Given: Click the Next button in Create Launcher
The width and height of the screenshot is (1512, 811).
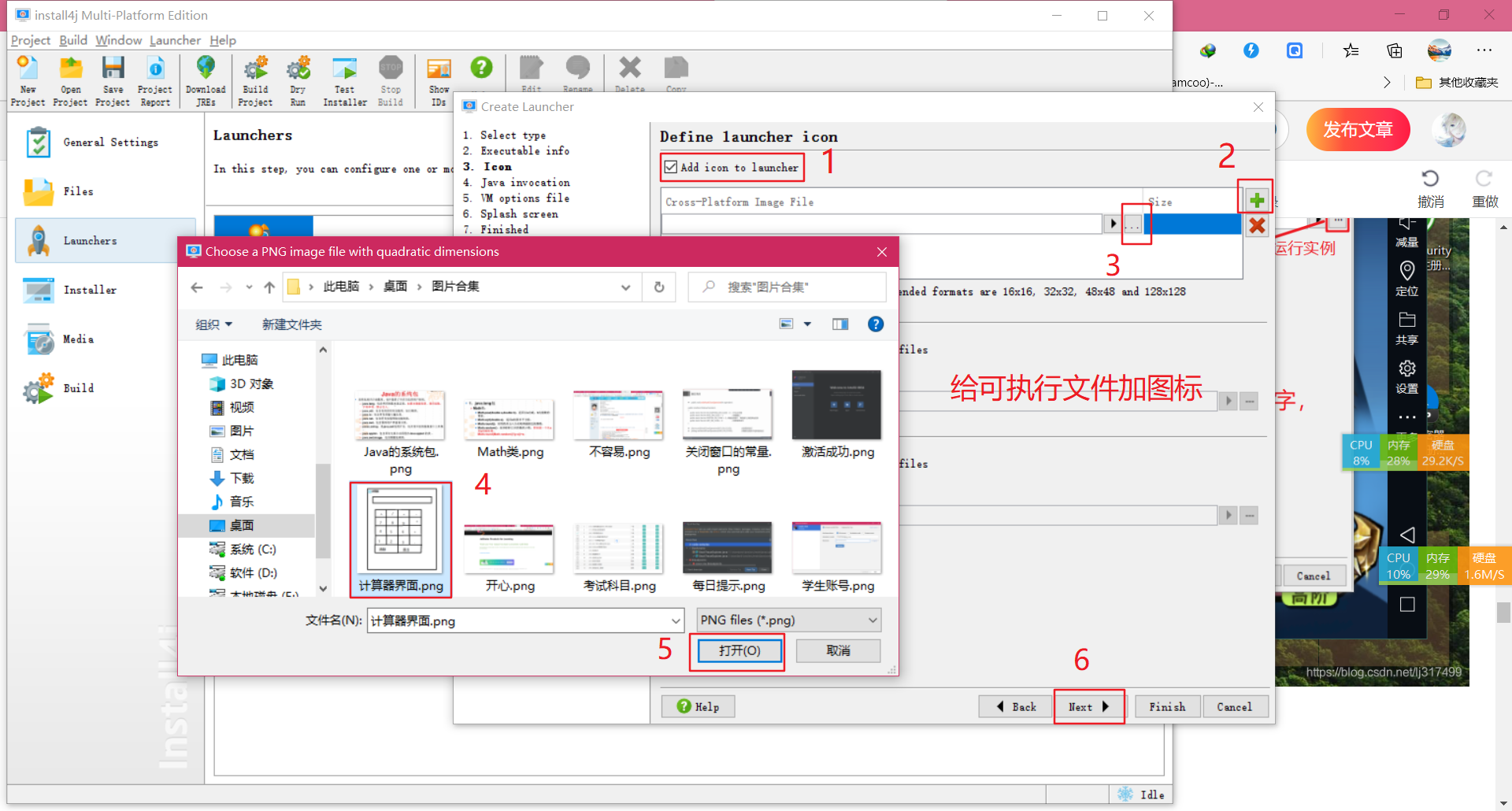Looking at the screenshot, I should [1088, 706].
